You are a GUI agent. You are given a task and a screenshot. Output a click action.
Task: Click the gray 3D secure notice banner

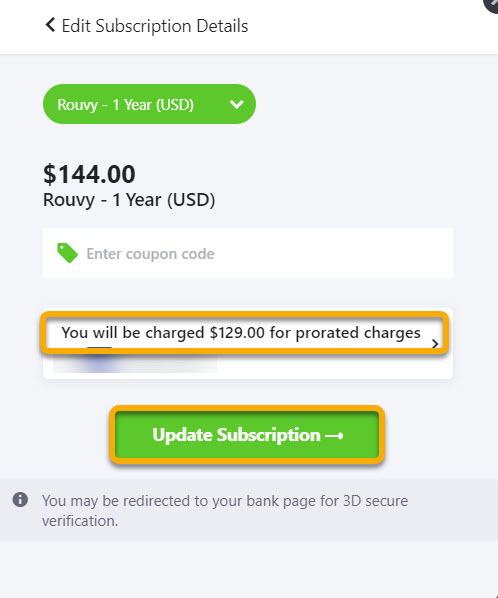(249, 510)
